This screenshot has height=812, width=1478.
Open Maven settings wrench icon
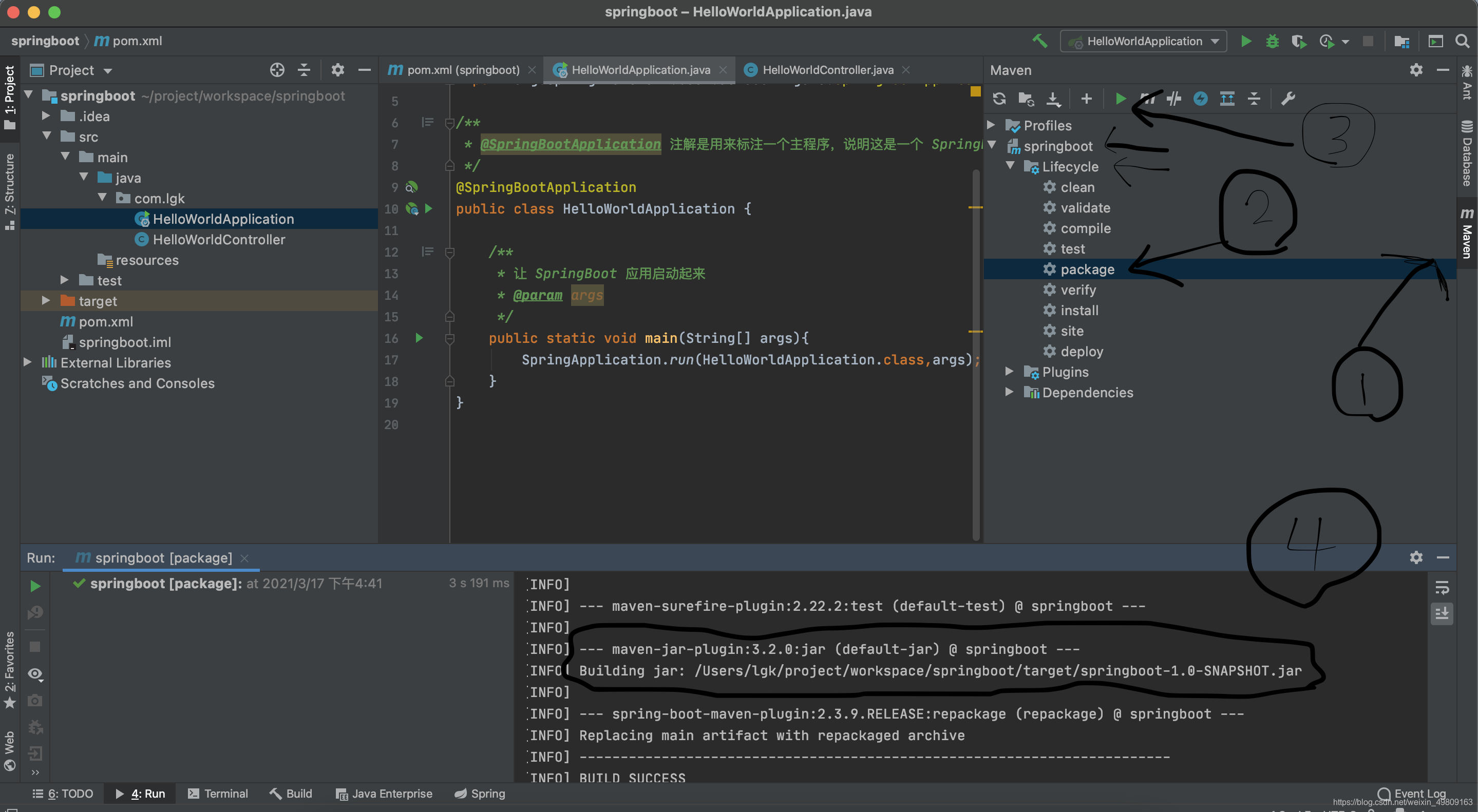[x=1288, y=99]
